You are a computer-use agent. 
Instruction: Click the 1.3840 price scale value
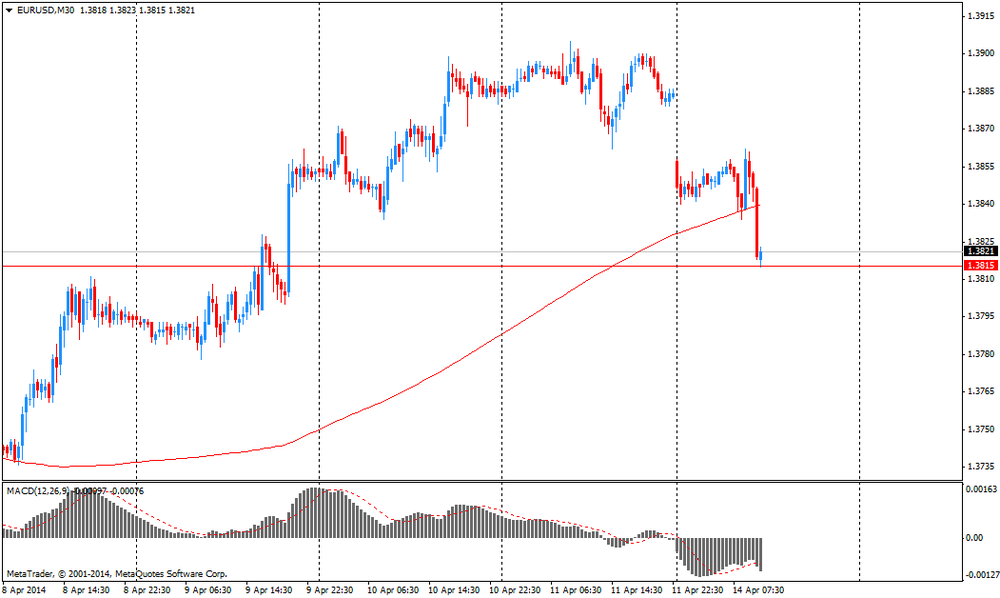[x=981, y=204]
